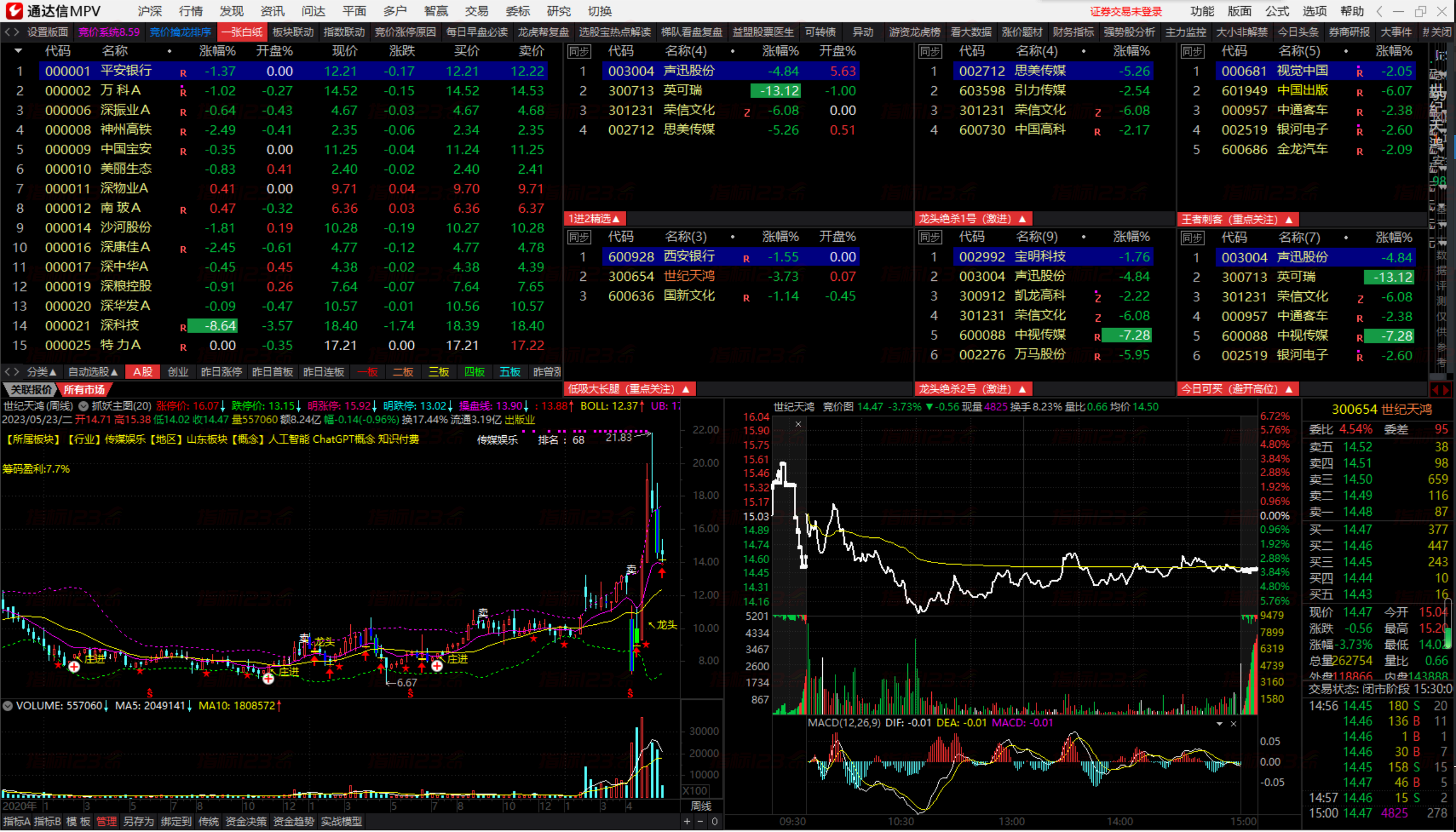Viewport: 1456px width, 832px height.
Task: Toggle 同步 button in 1进2精选 panel
Action: [579, 52]
